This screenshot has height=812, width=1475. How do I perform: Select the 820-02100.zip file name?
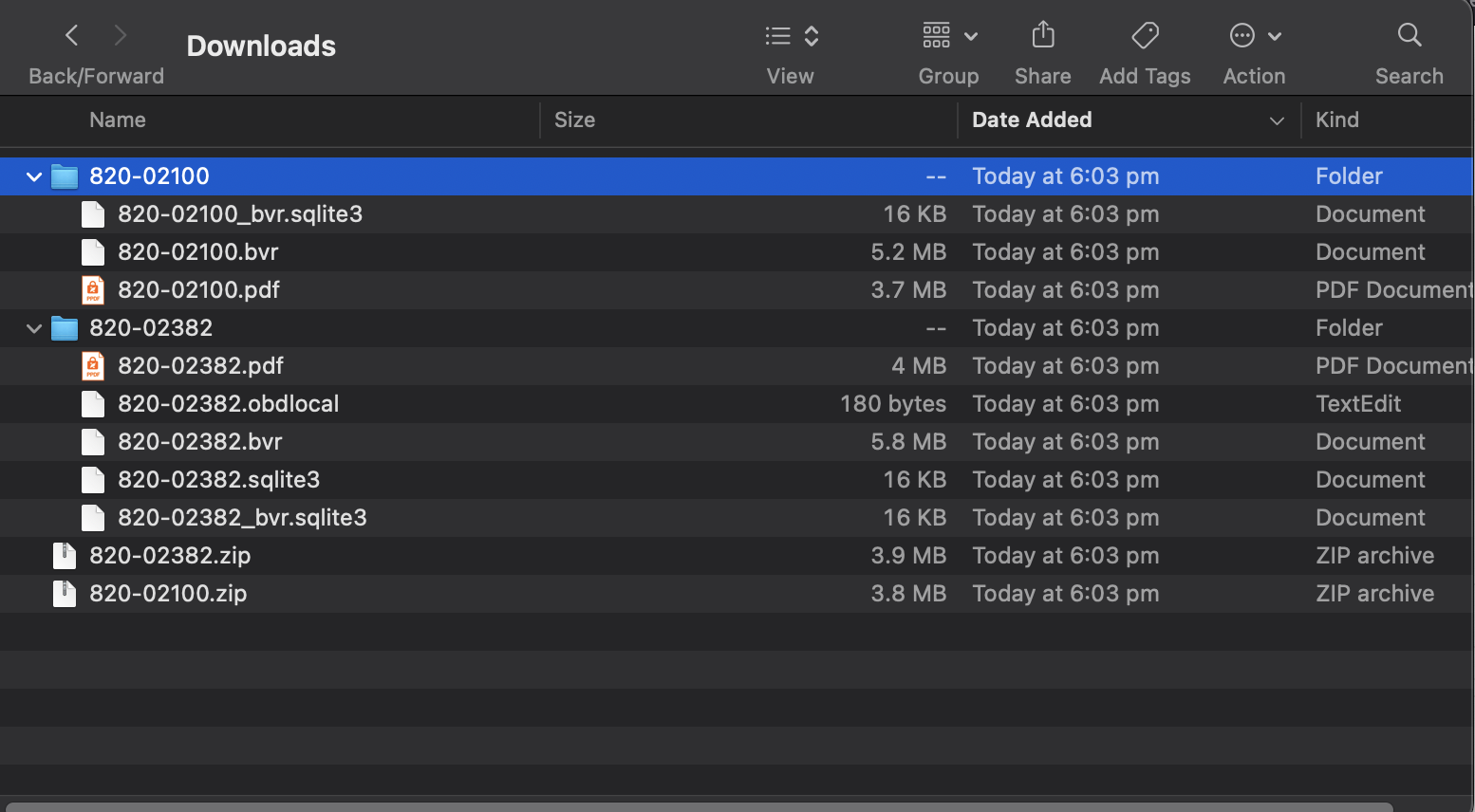168,594
